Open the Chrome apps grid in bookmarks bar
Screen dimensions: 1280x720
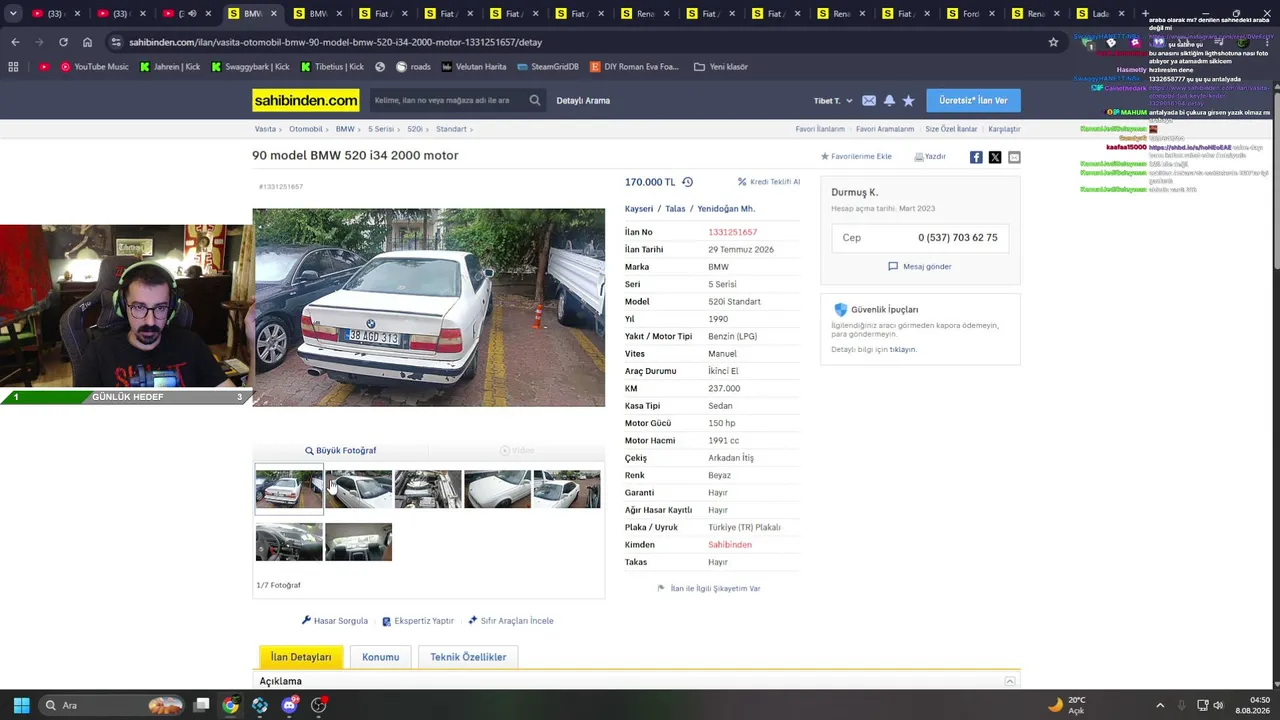pos(13,67)
